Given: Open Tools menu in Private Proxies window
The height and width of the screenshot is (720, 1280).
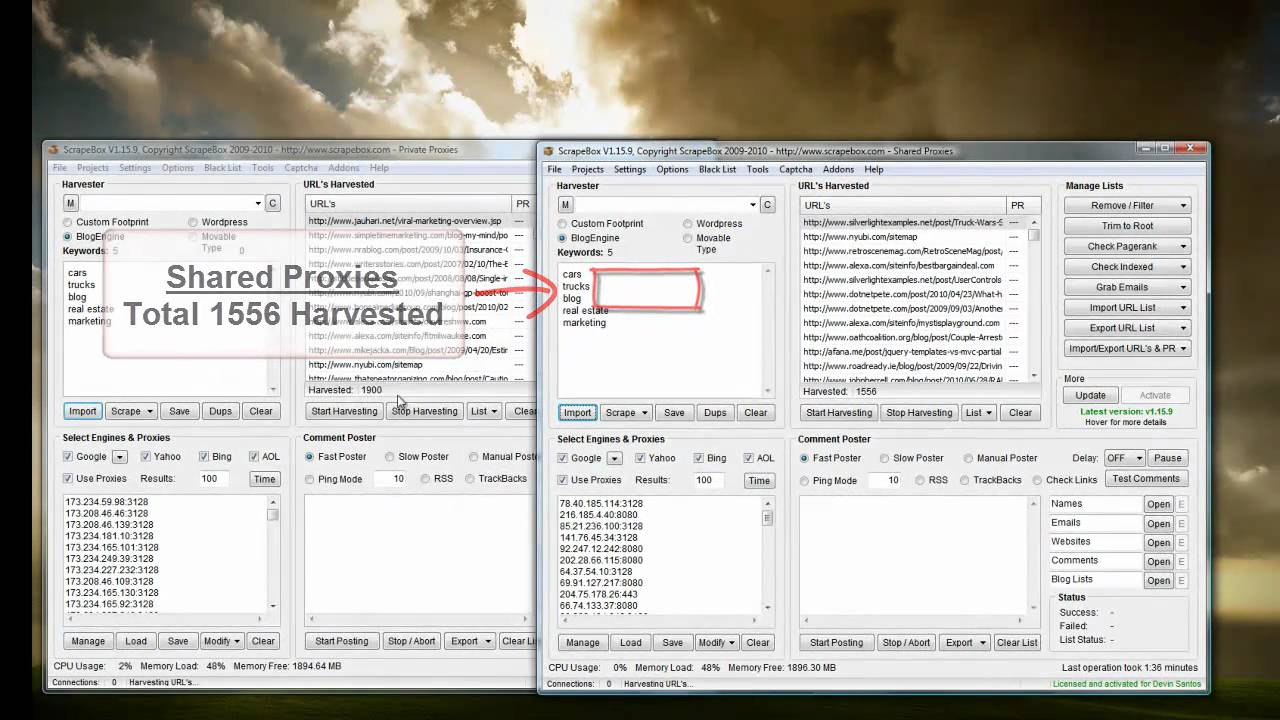Looking at the screenshot, I should coord(263,168).
